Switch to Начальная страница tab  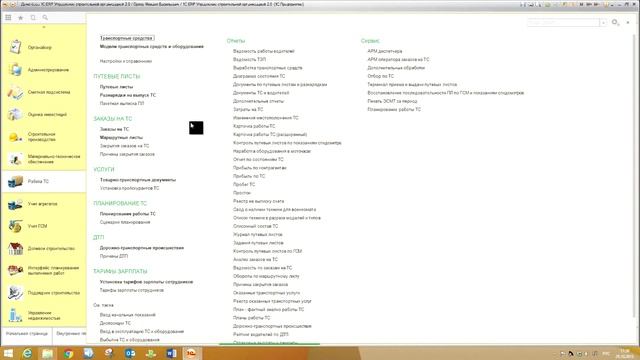pyautogui.click(x=27, y=333)
